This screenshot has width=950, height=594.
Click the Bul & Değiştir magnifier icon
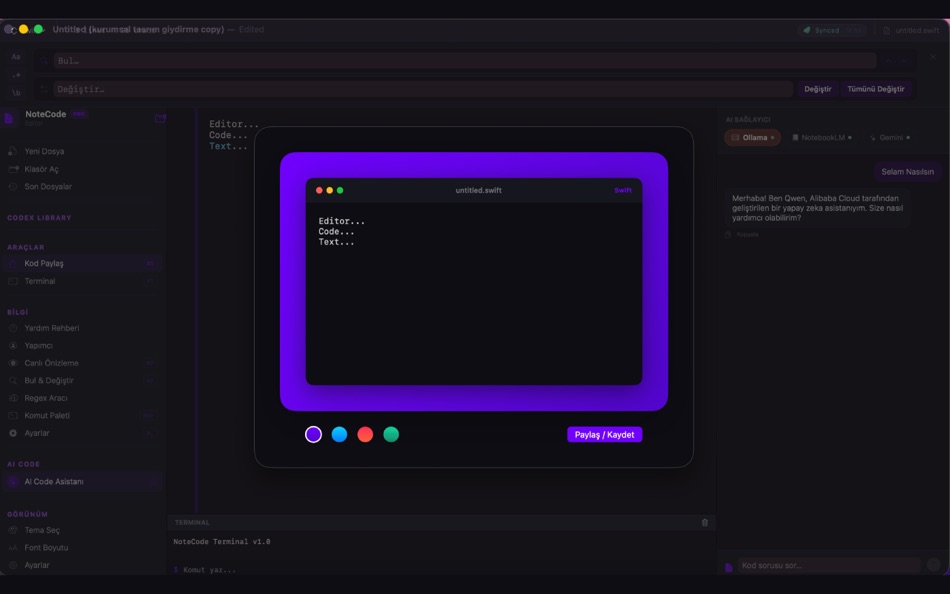point(13,381)
